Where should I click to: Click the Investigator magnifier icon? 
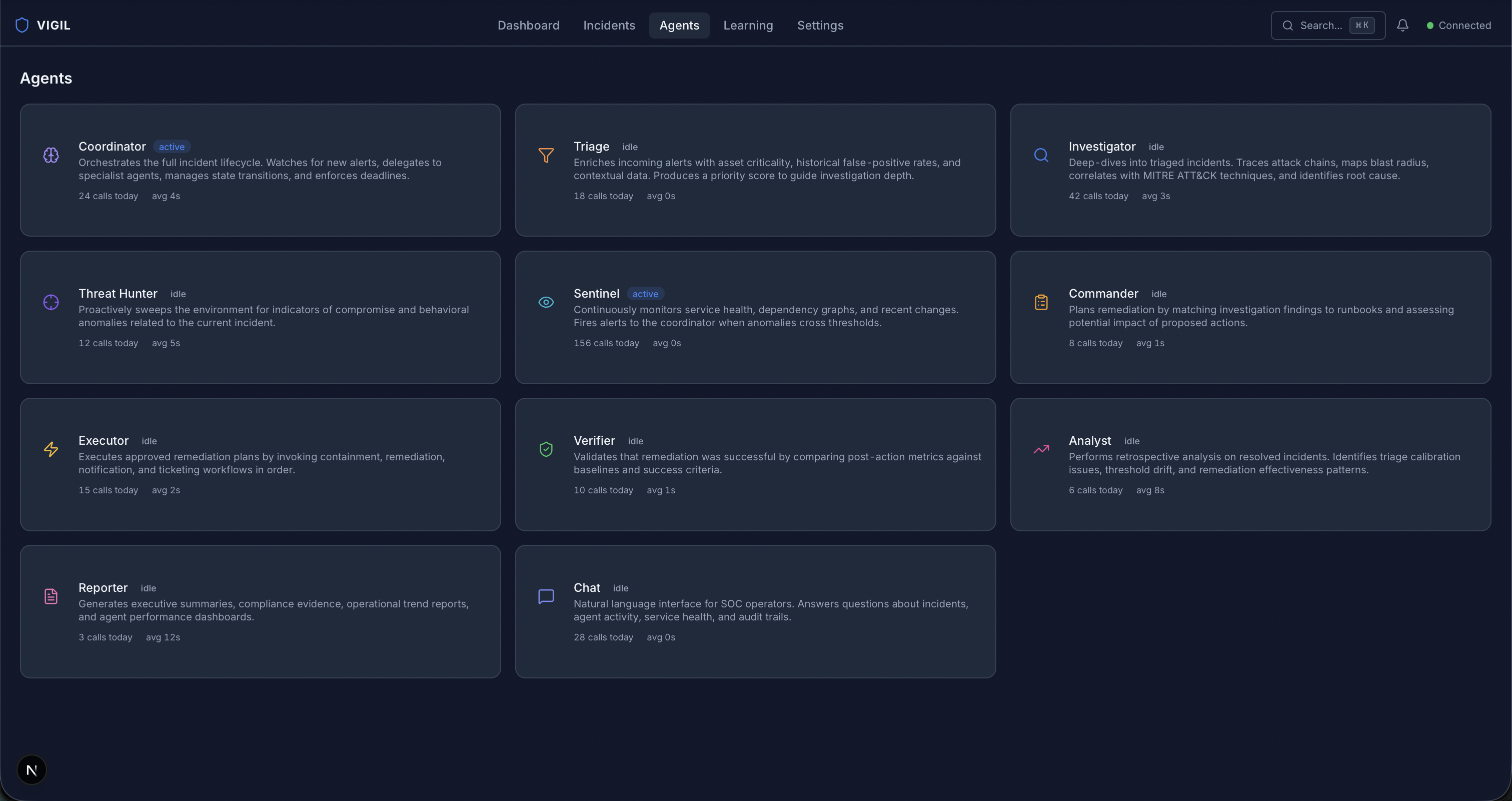(x=1041, y=155)
